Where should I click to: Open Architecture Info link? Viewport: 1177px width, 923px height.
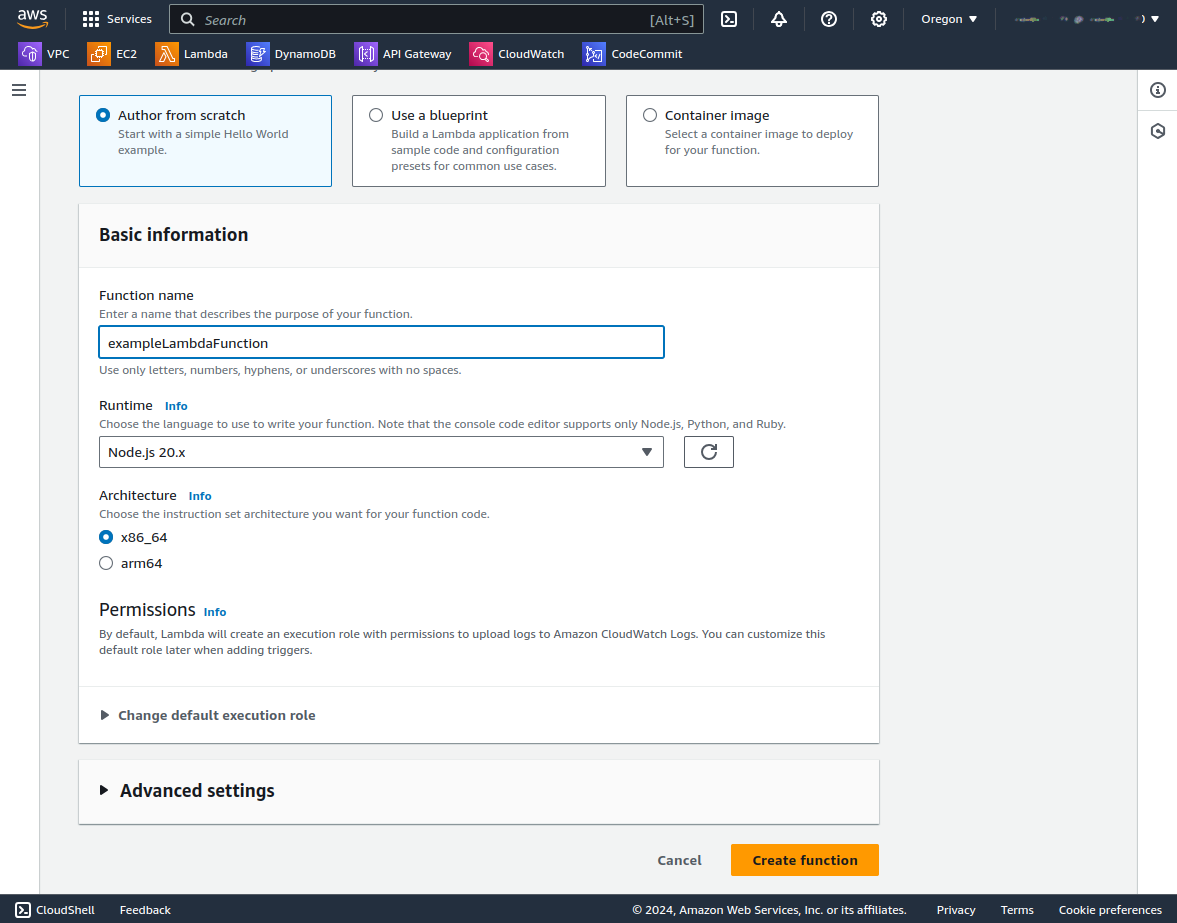pos(200,496)
